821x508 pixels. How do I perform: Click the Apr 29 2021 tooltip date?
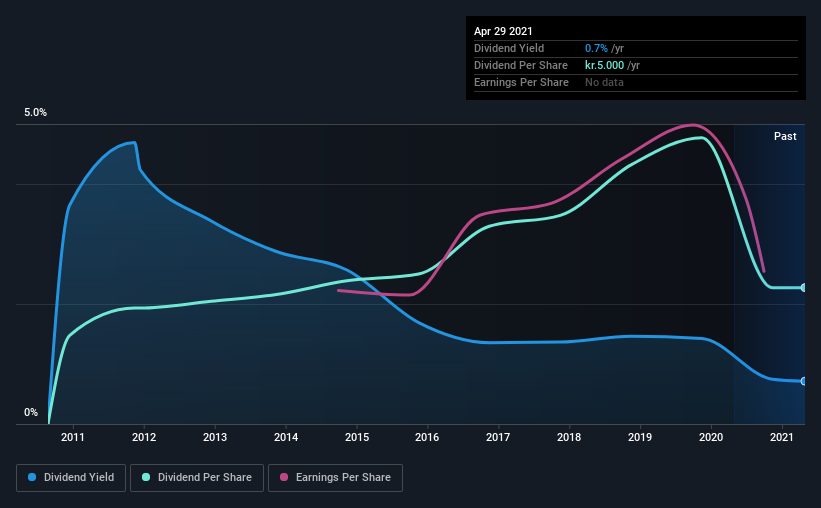(503, 31)
